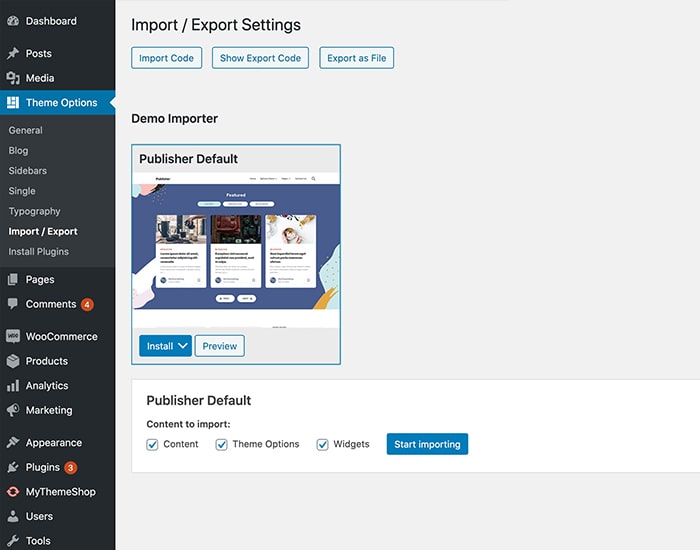Open Blog submenu item
Viewport: 700px width, 550px height.
pos(18,150)
